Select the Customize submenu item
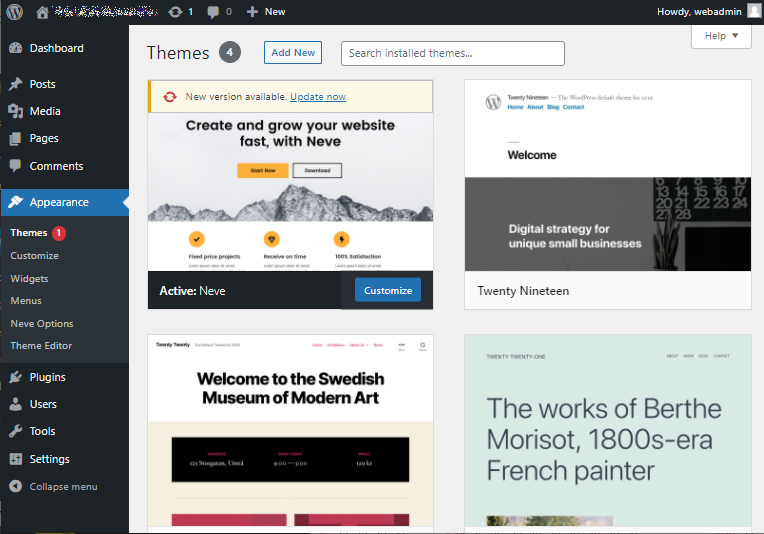Viewport: 764px width, 534px height. point(34,256)
